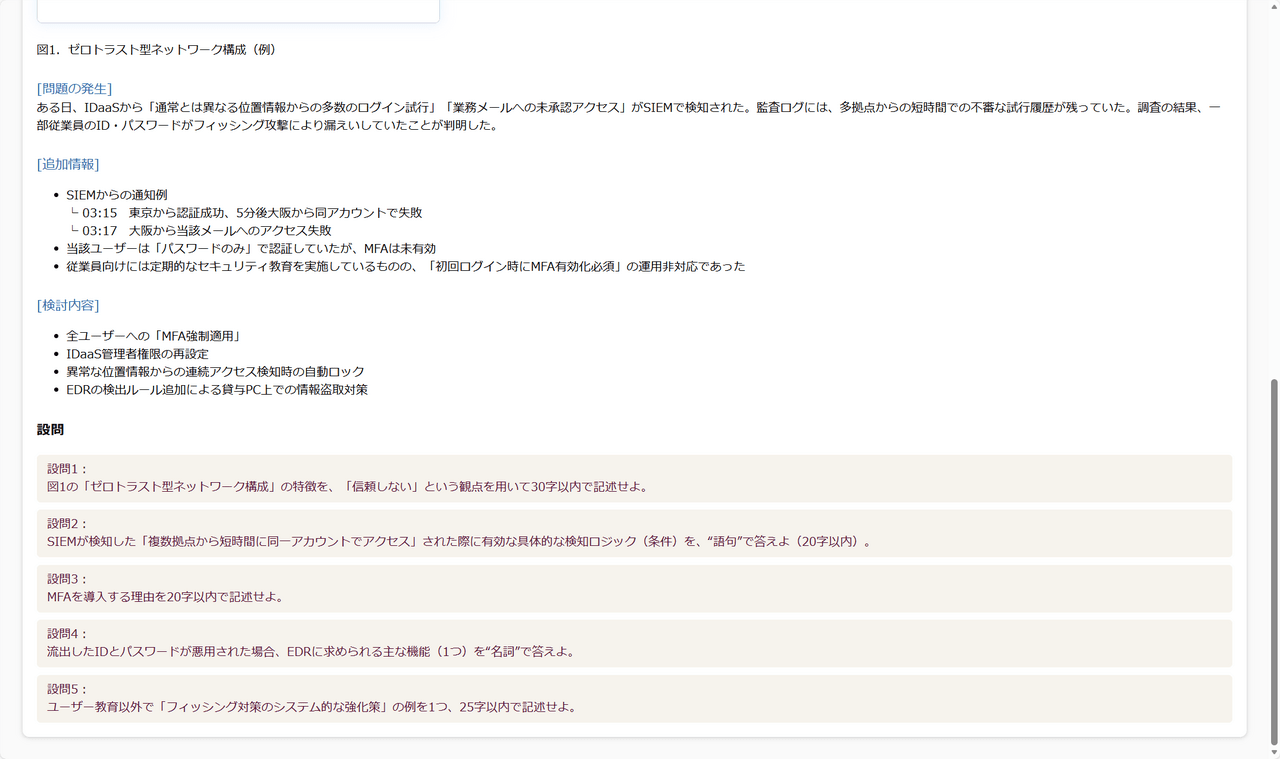Select the 設問1 question box
This screenshot has width=1280, height=759.
[634, 478]
